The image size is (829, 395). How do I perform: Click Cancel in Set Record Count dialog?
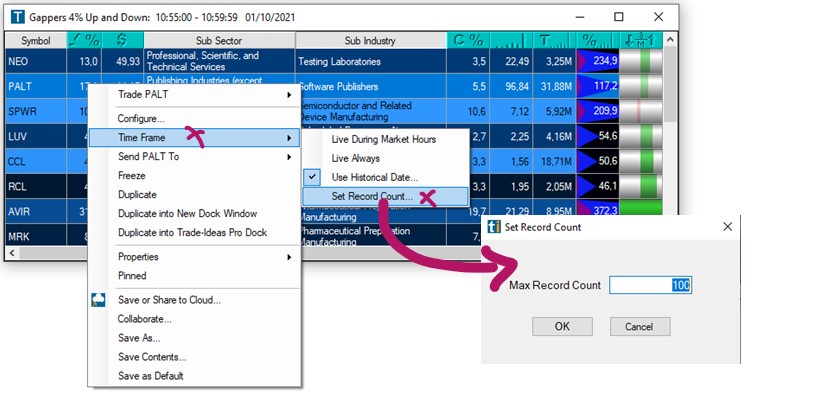pyautogui.click(x=640, y=327)
